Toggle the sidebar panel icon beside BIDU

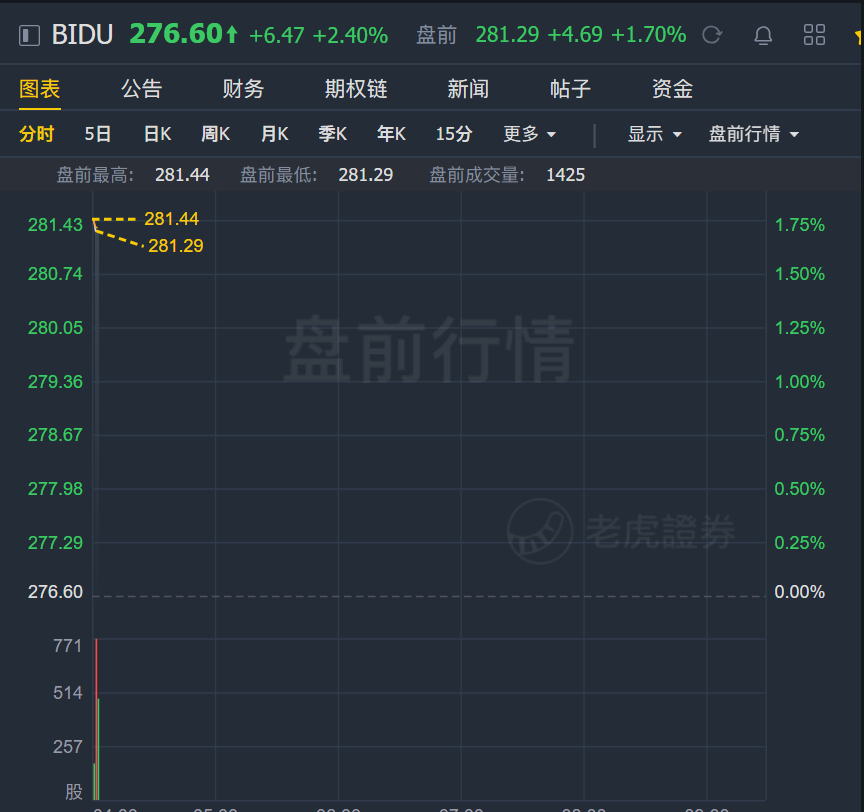click(x=29, y=35)
